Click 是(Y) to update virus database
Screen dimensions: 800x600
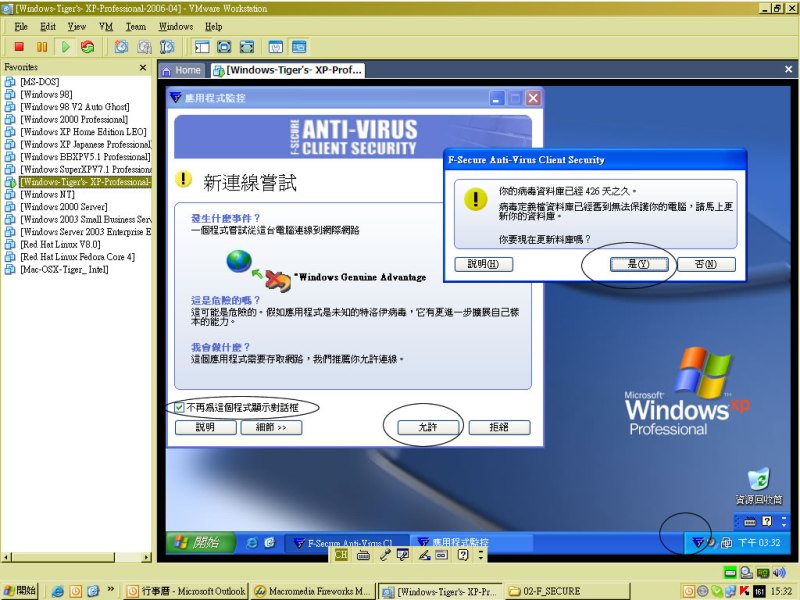click(639, 264)
